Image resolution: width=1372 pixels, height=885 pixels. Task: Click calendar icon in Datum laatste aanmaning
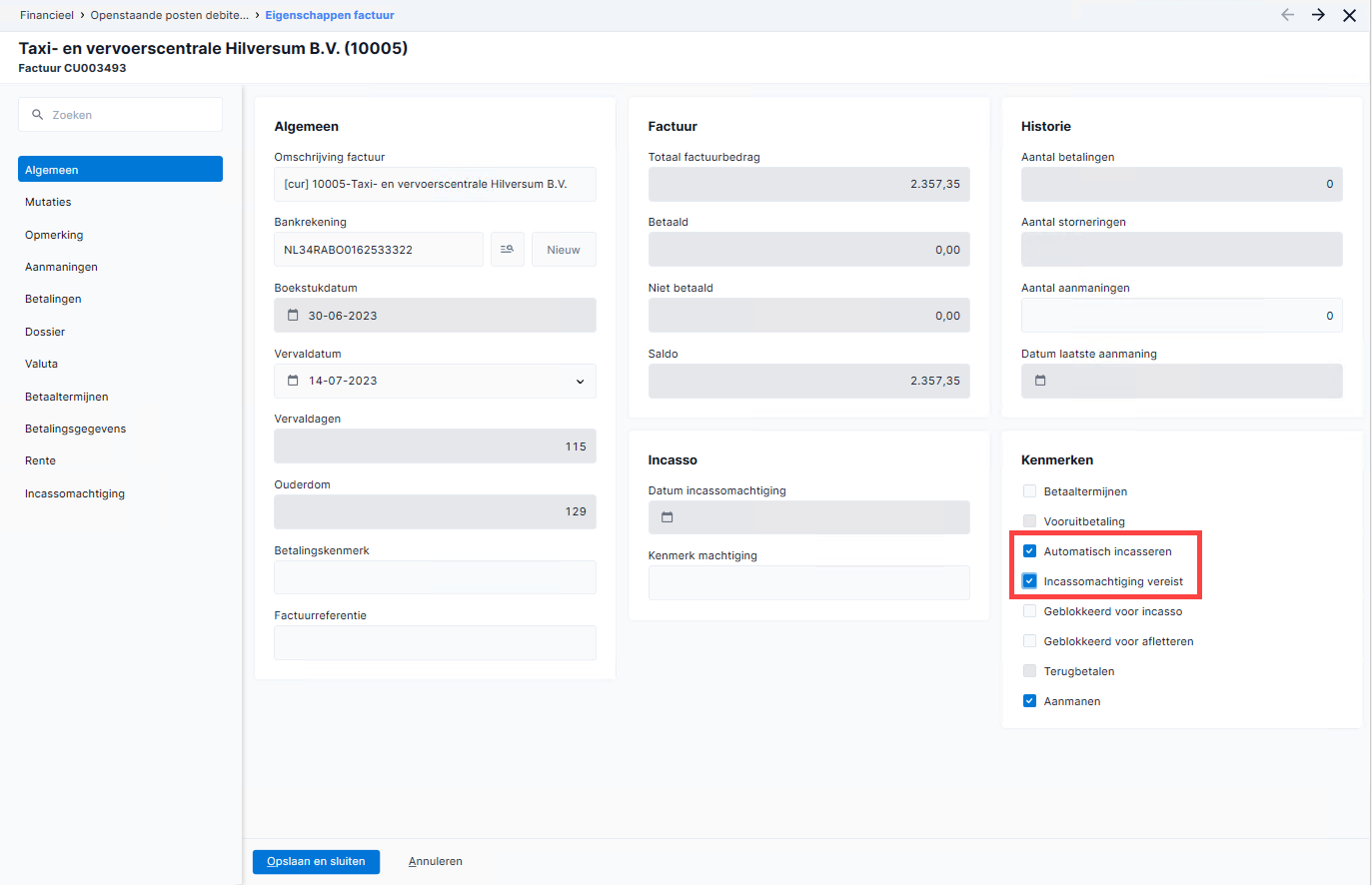click(1040, 381)
